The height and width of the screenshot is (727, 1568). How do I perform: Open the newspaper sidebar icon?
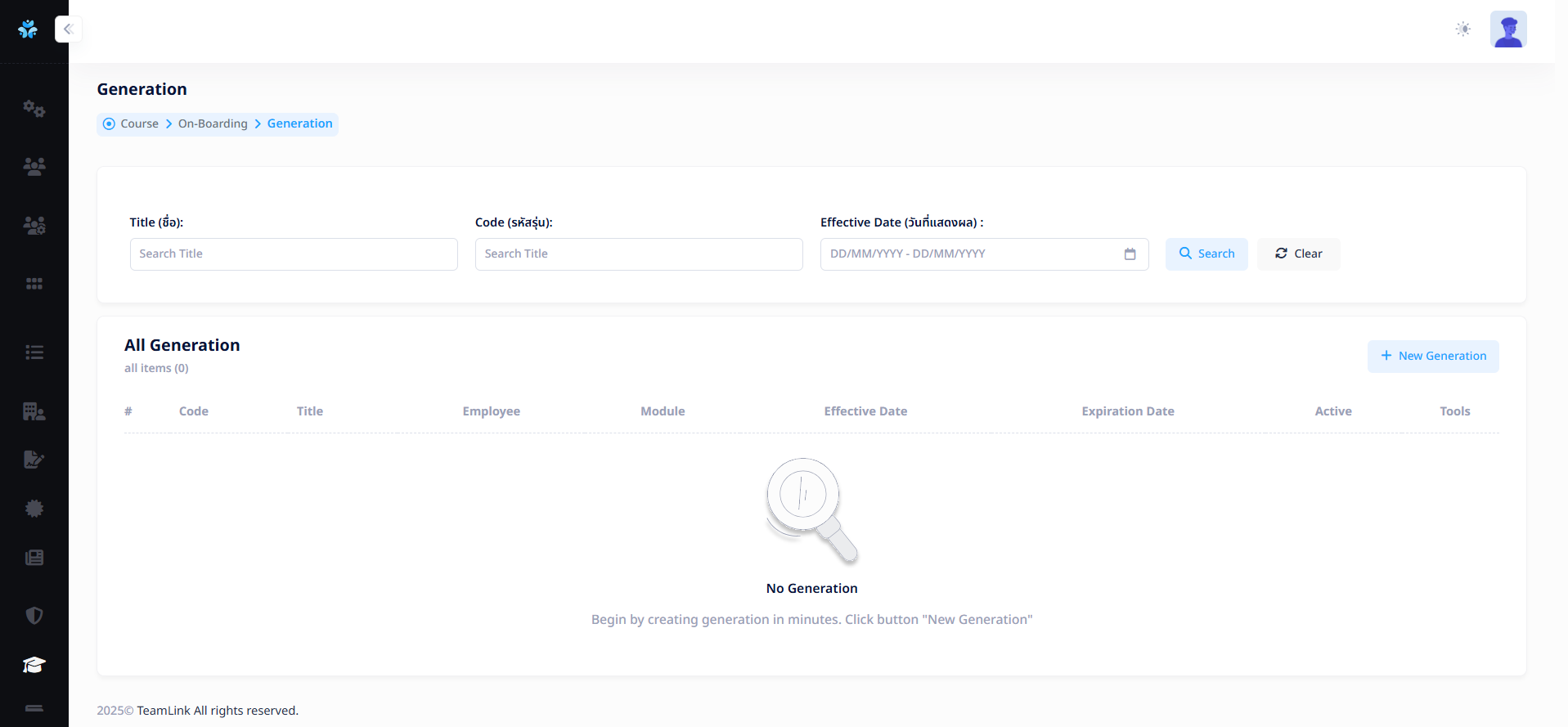coord(34,558)
